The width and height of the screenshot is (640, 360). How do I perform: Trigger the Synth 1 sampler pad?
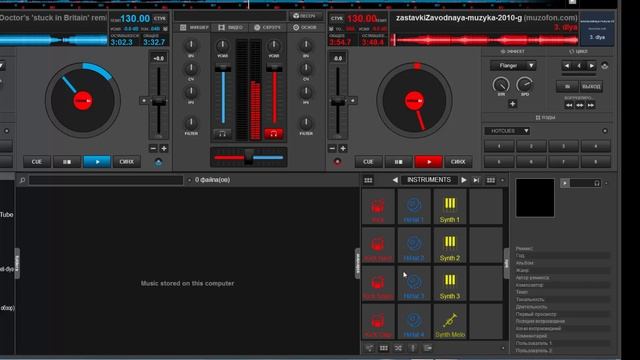pyautogui.click(x=450, y=207)
